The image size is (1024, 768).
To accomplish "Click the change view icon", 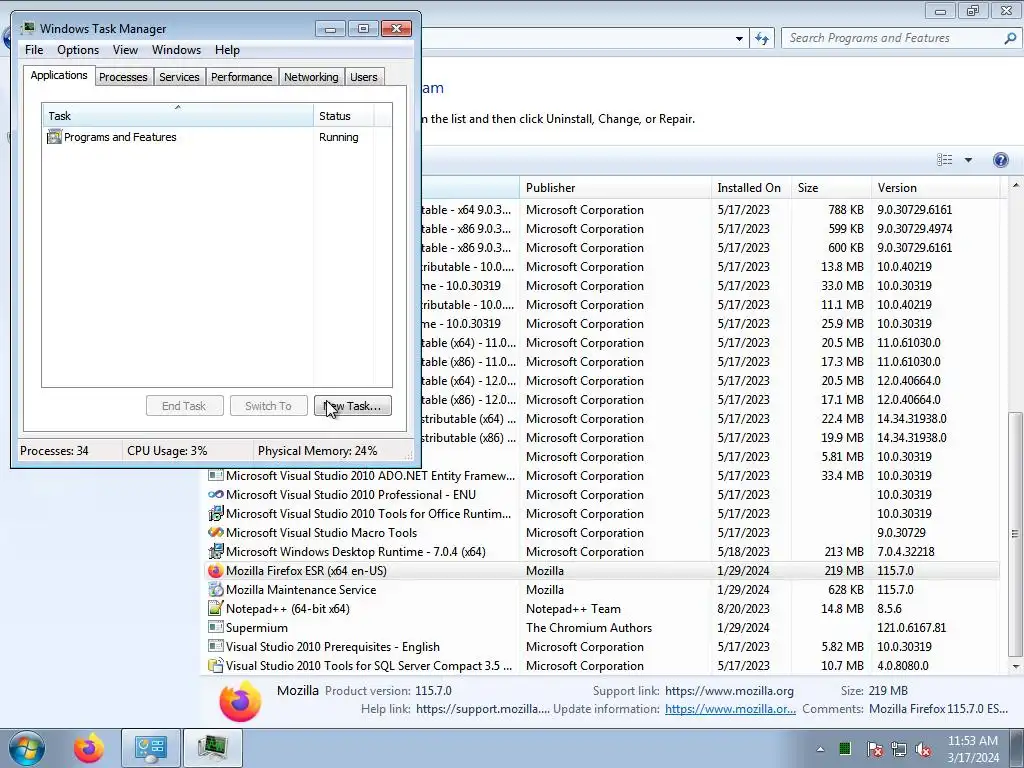I will [x=944, y=160].
